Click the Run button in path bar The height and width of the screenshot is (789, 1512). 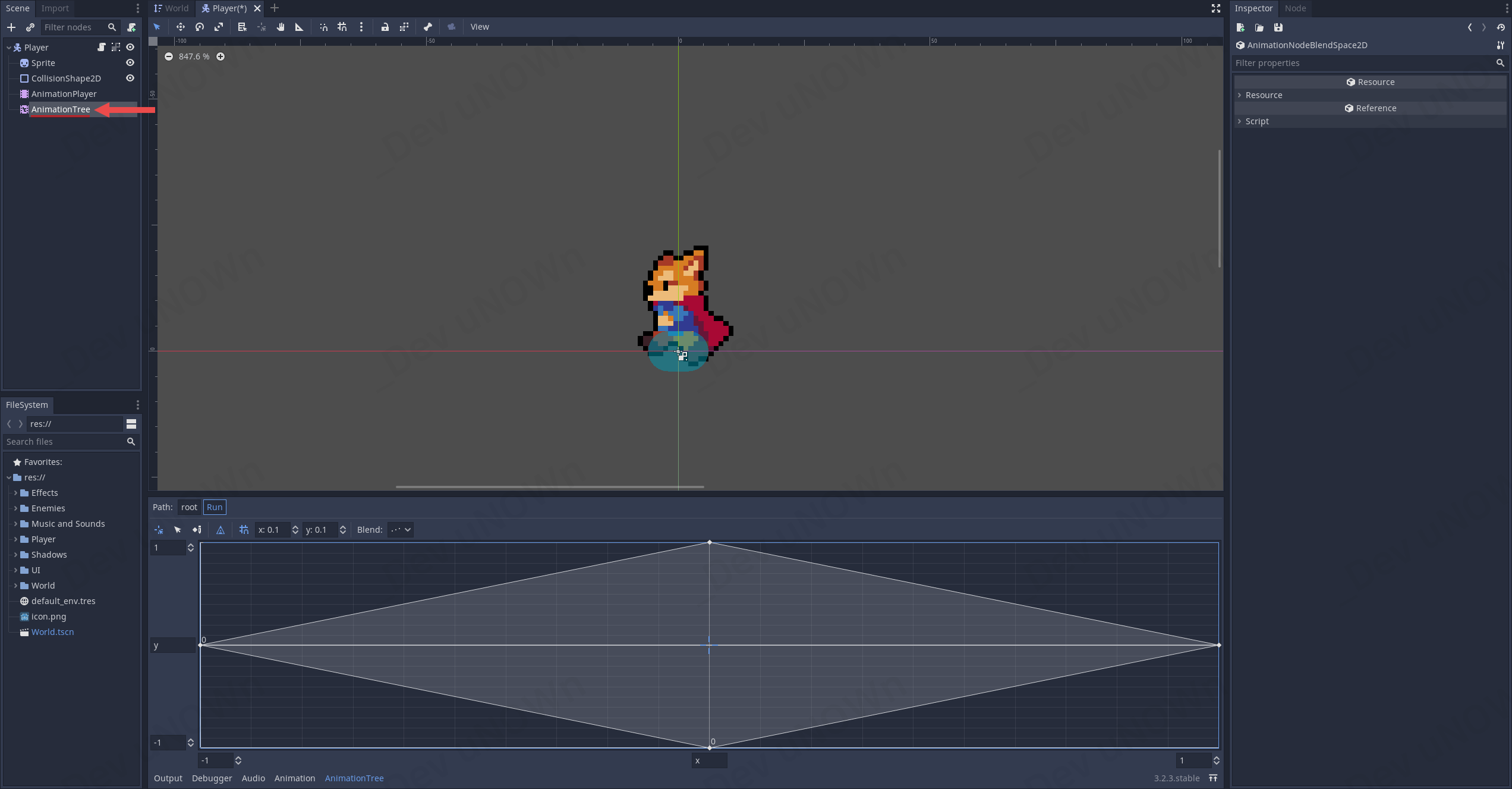[x=215, y=507]
